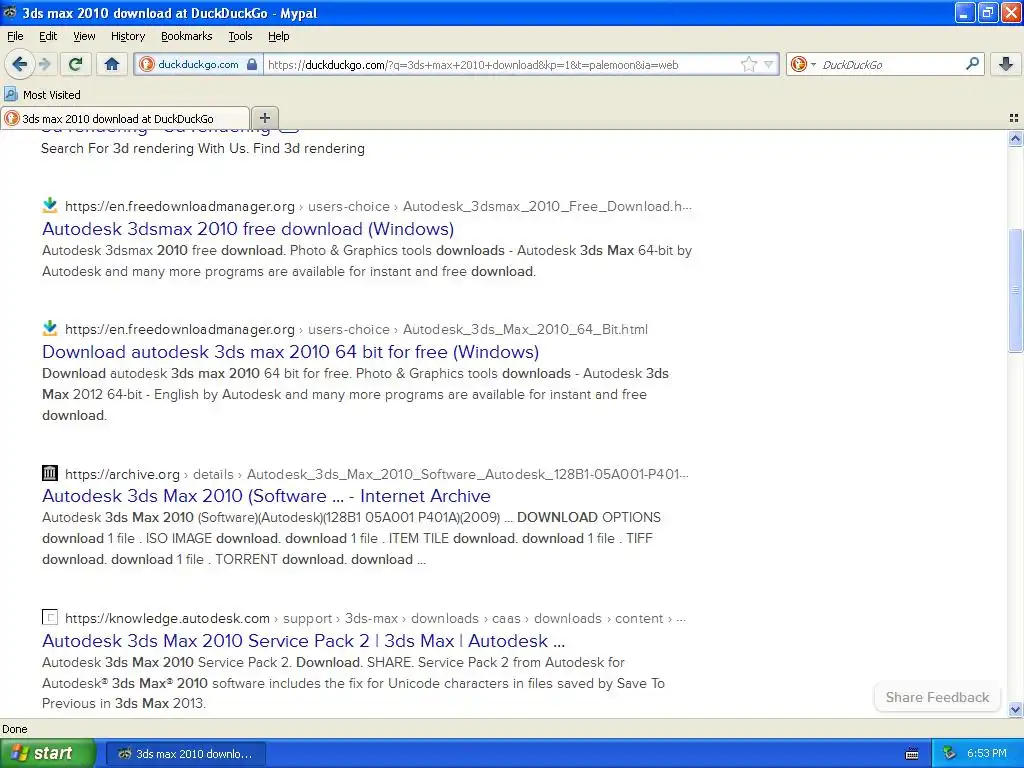
Task: Click the scrollbar up arrow
Action: click(x=1015, y=138)
